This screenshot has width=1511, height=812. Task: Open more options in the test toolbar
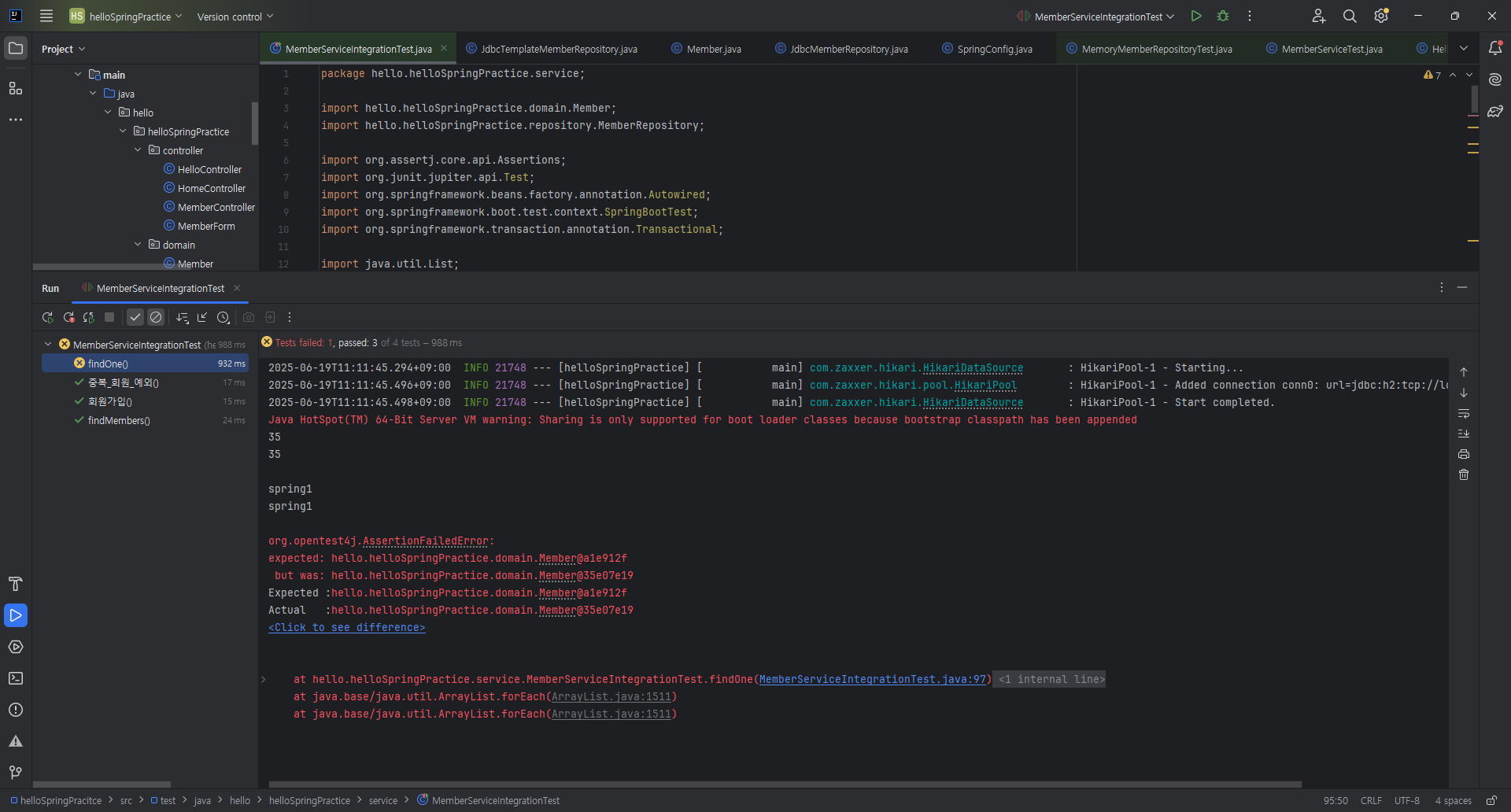(290, 317)
